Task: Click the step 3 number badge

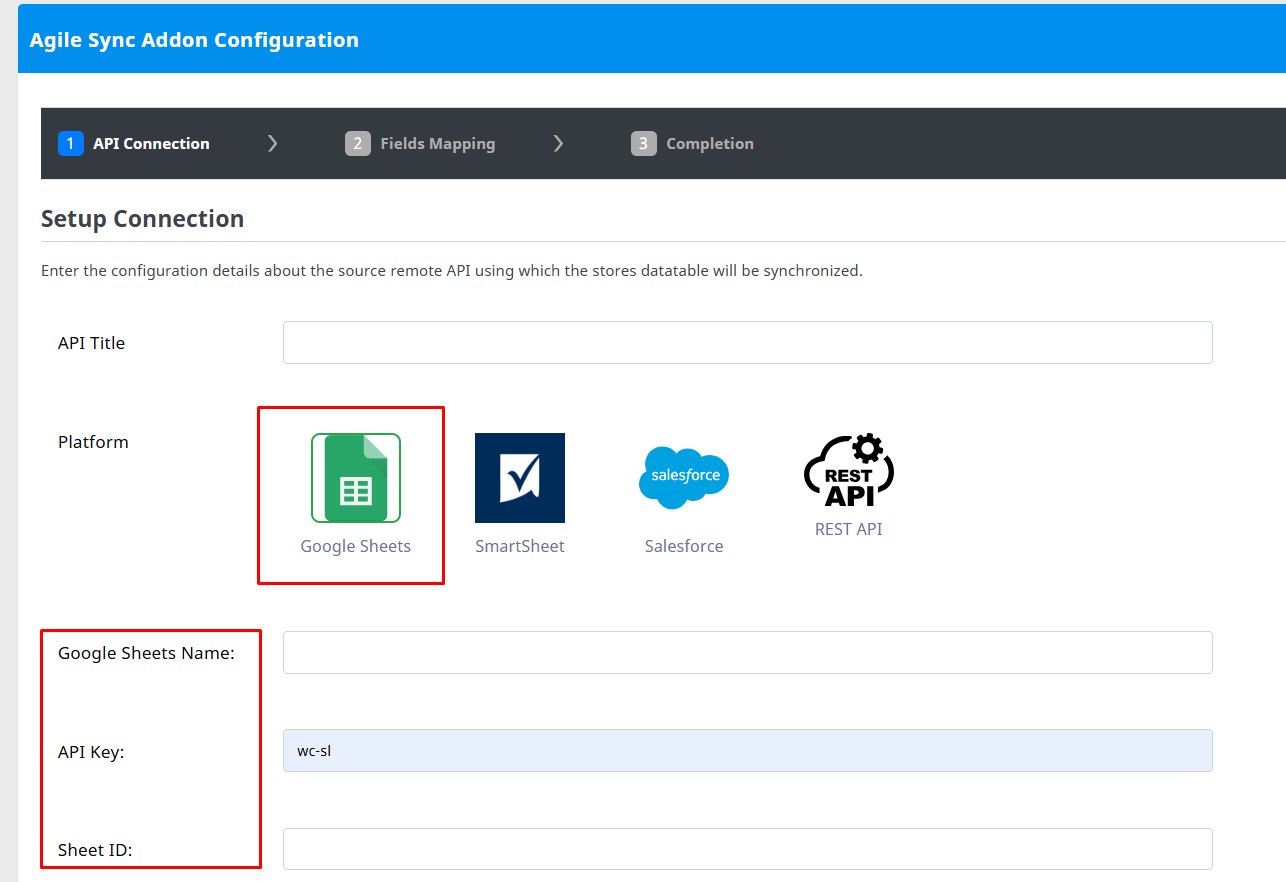Action: [x=644, y=144]
